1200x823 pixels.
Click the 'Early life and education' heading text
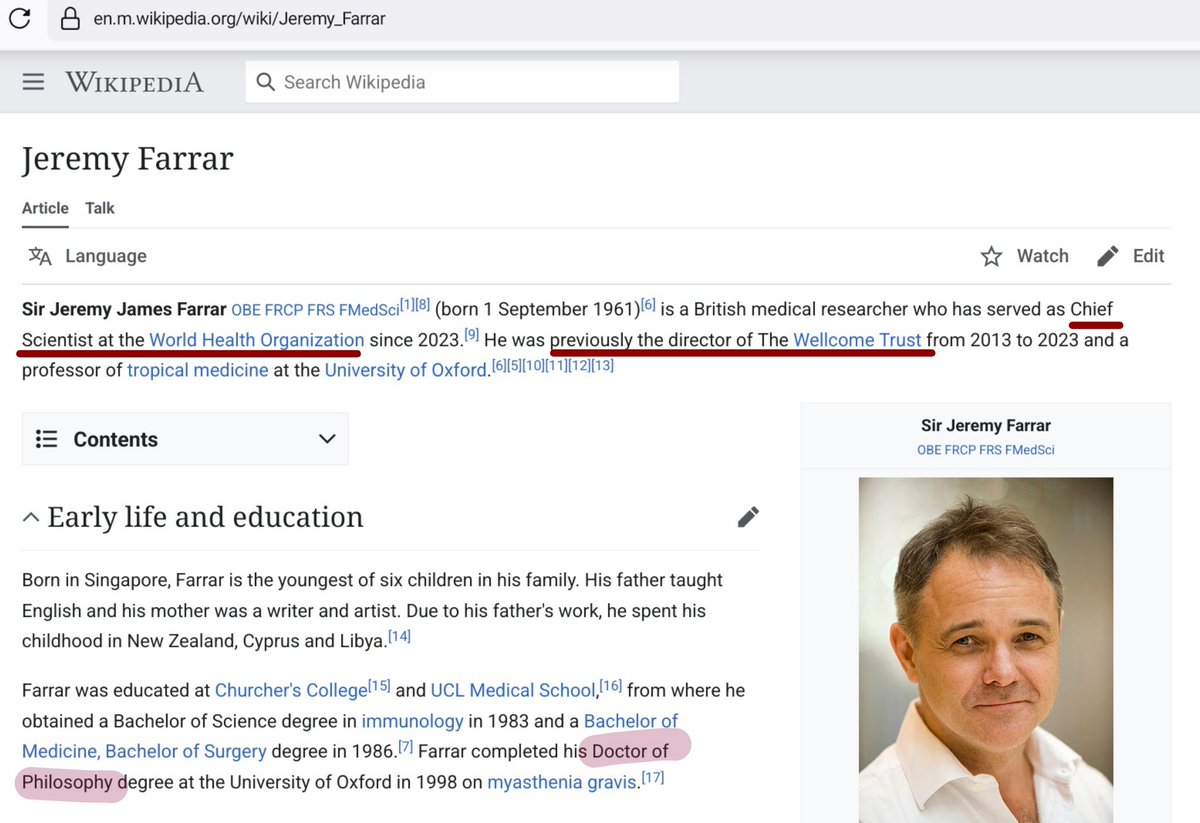[206, 517]
